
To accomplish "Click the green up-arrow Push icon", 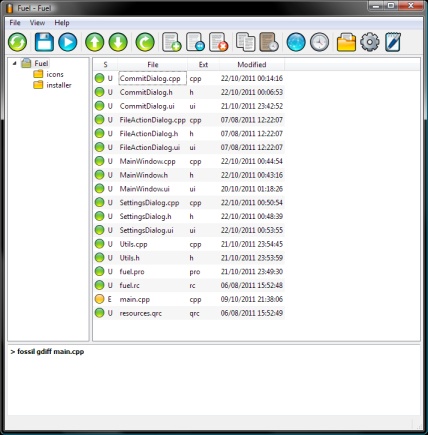I will pos(95,42).
